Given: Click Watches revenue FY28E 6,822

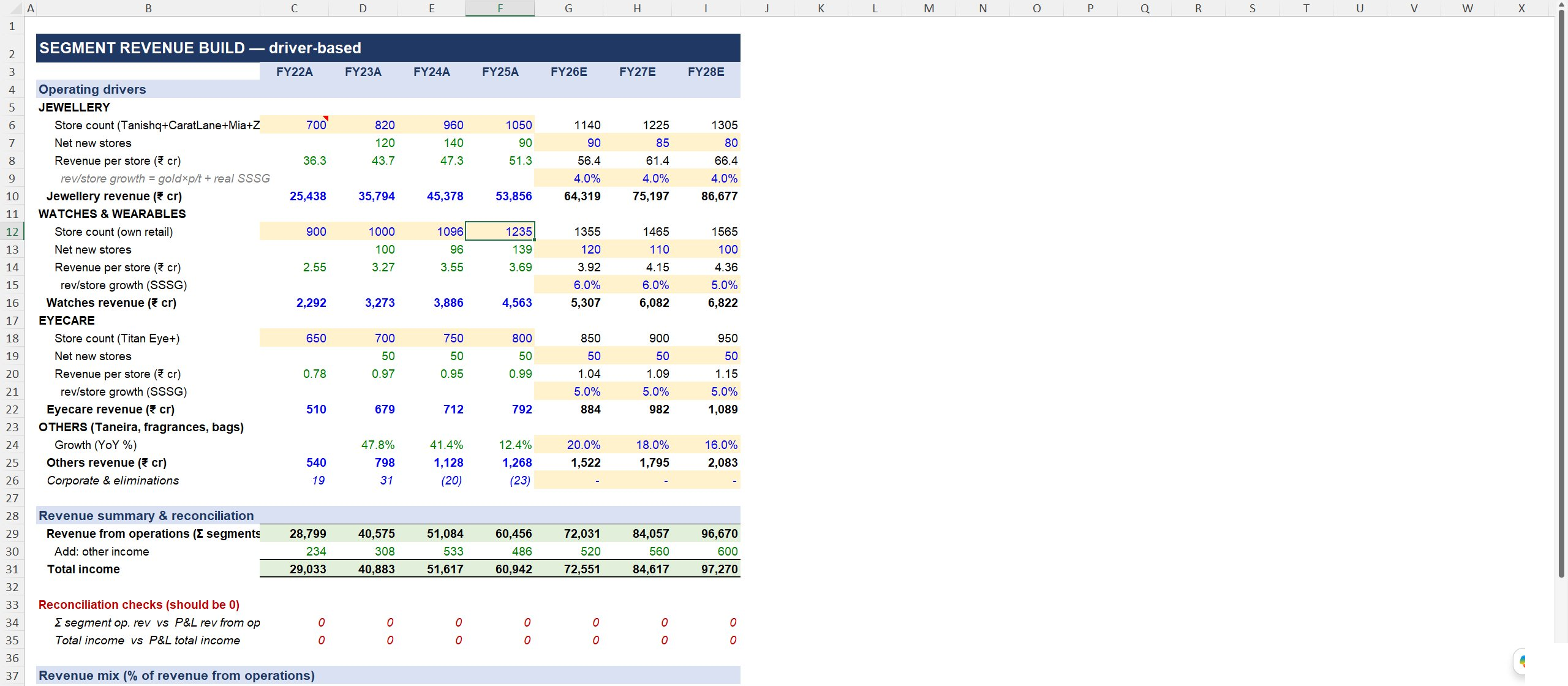Looking at the screenshot, I should point(706,303).
